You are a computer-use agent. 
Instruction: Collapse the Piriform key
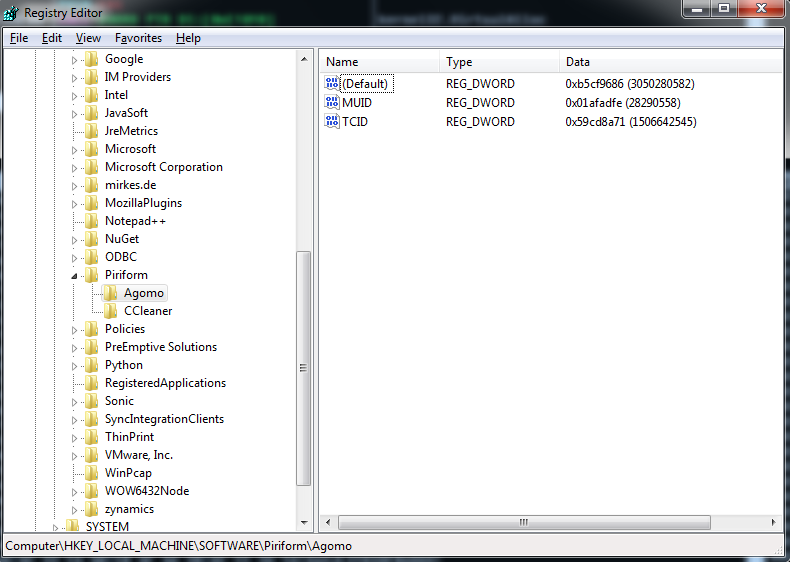(75, 276)
